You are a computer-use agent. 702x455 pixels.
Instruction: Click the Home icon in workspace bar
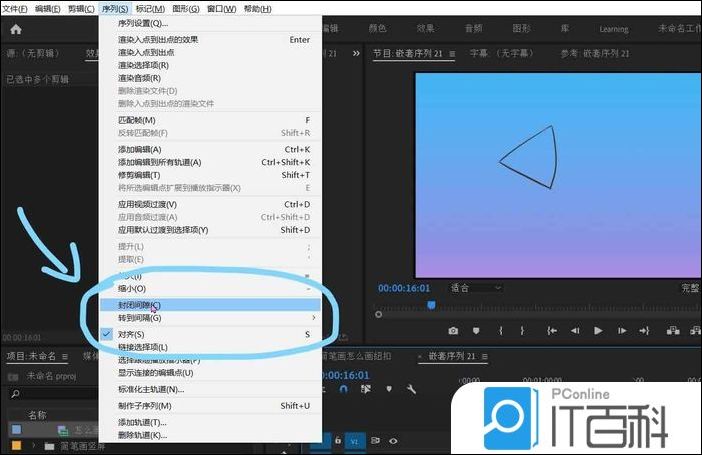click(x=16, y=29)
